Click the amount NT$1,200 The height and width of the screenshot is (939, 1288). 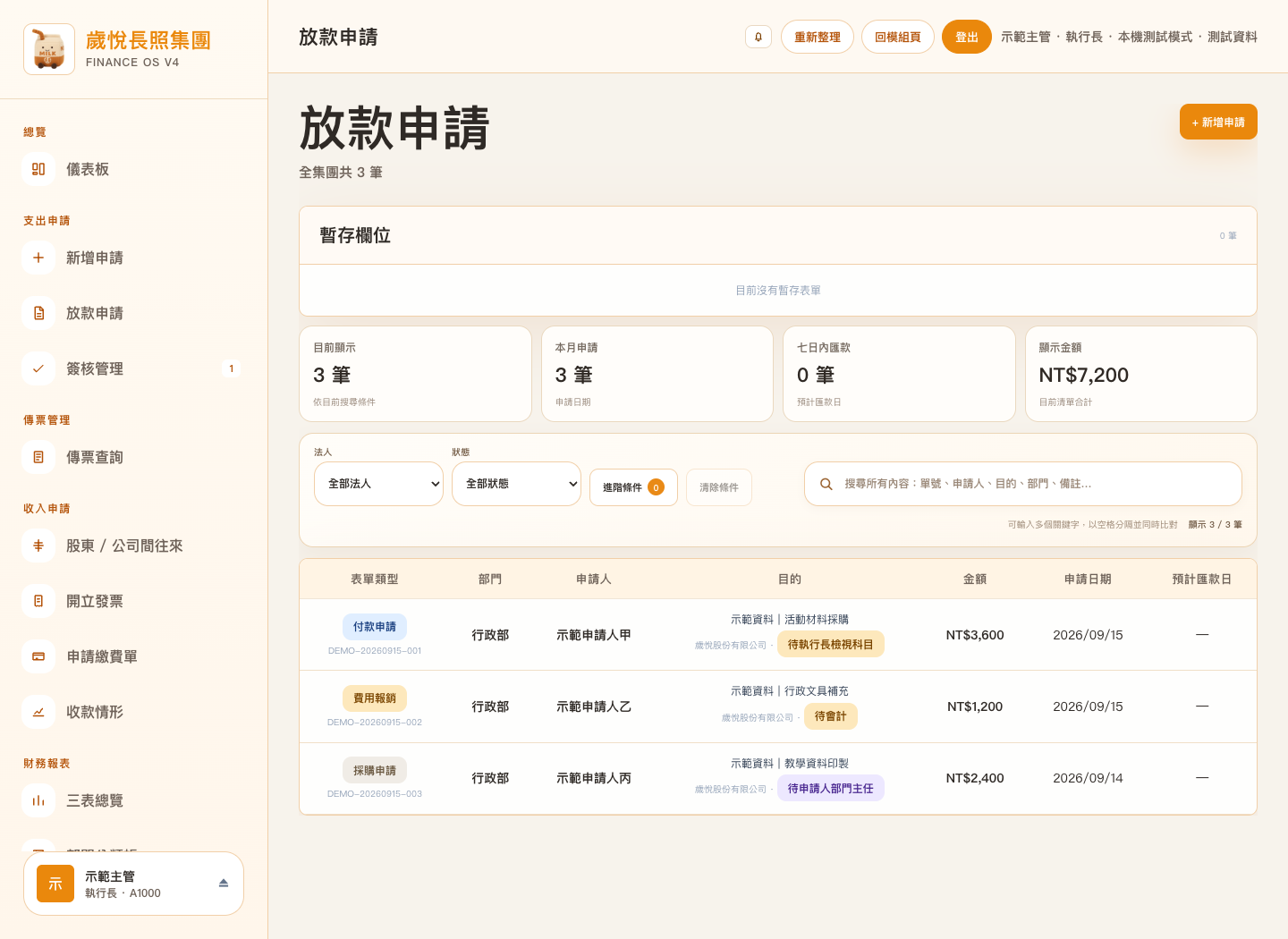coord(975,706)
